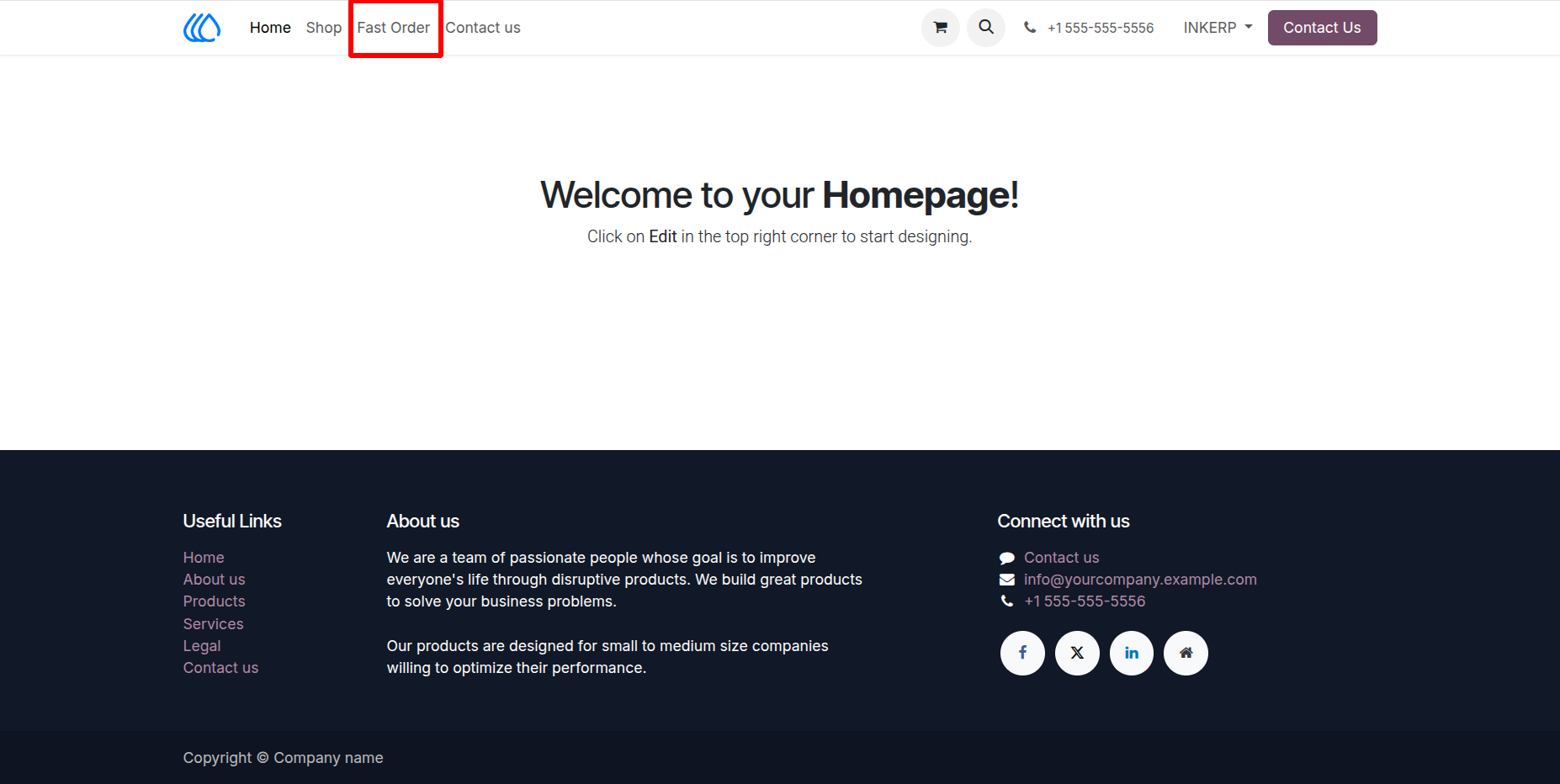
Task: Click the purple Contact Us button
Action: (x=1322, y=28)
